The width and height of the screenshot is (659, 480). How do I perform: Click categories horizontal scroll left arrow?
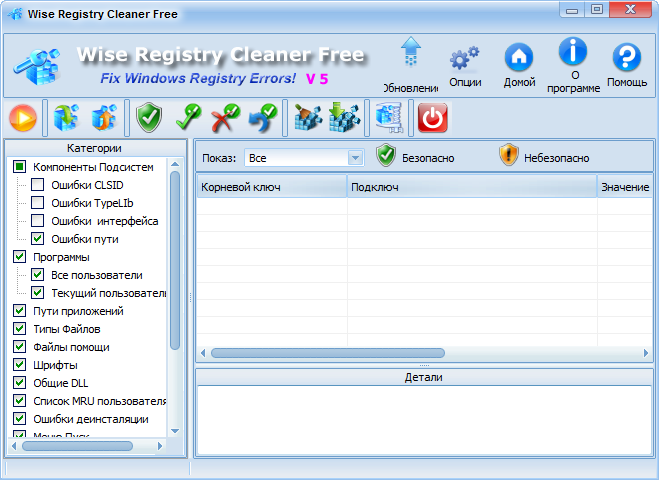14,446
